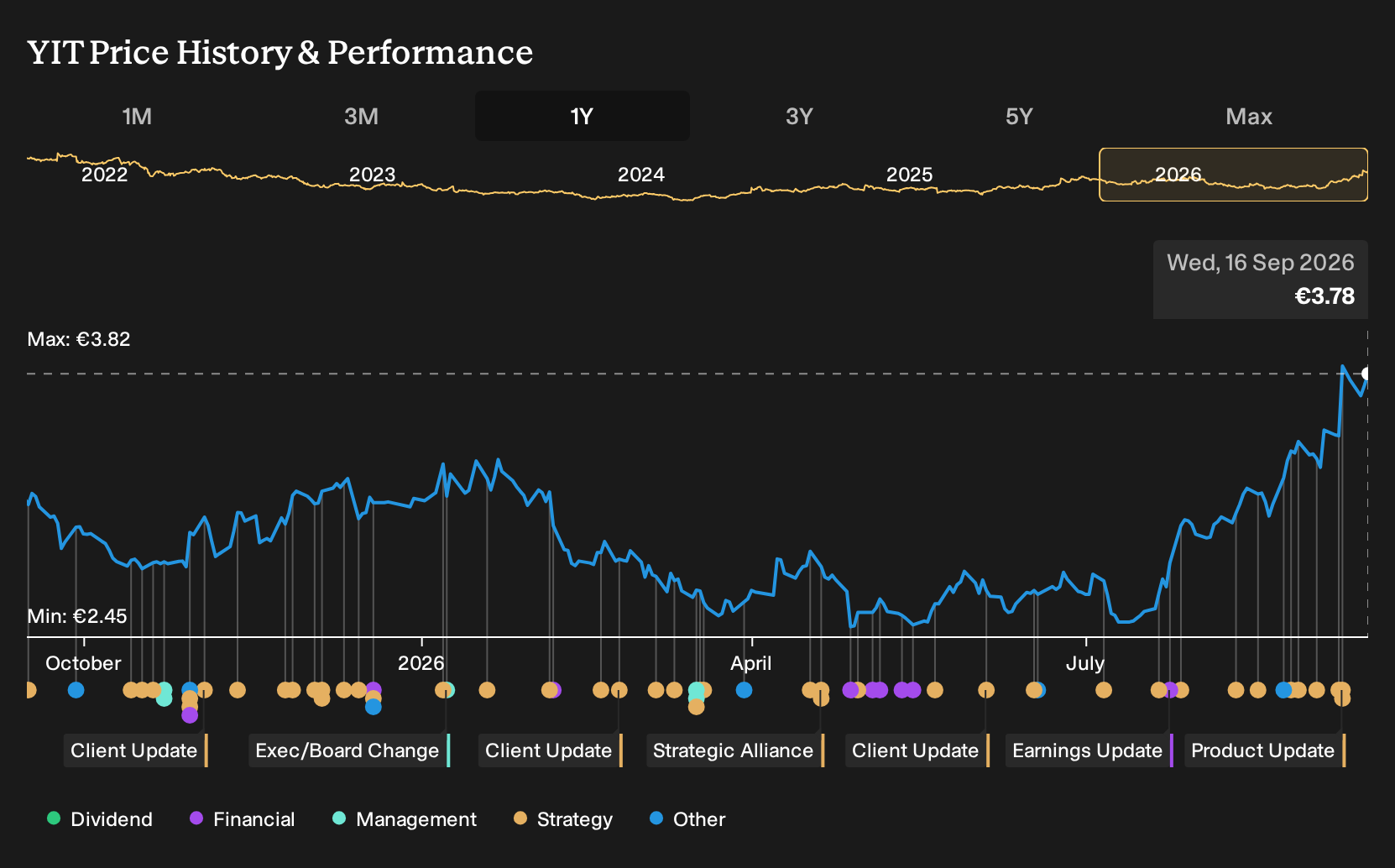Open the Earnings Update event label
Viewport: 1395px width, 868px height.
[x=1089, y=750]
